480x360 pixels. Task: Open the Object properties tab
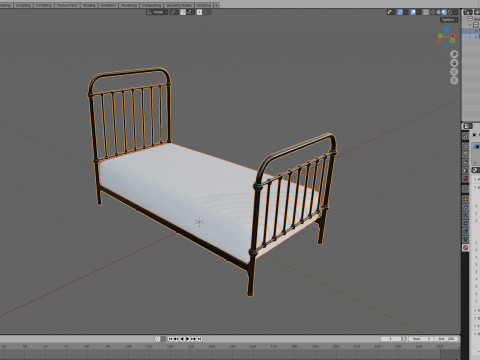pos(466,199)
